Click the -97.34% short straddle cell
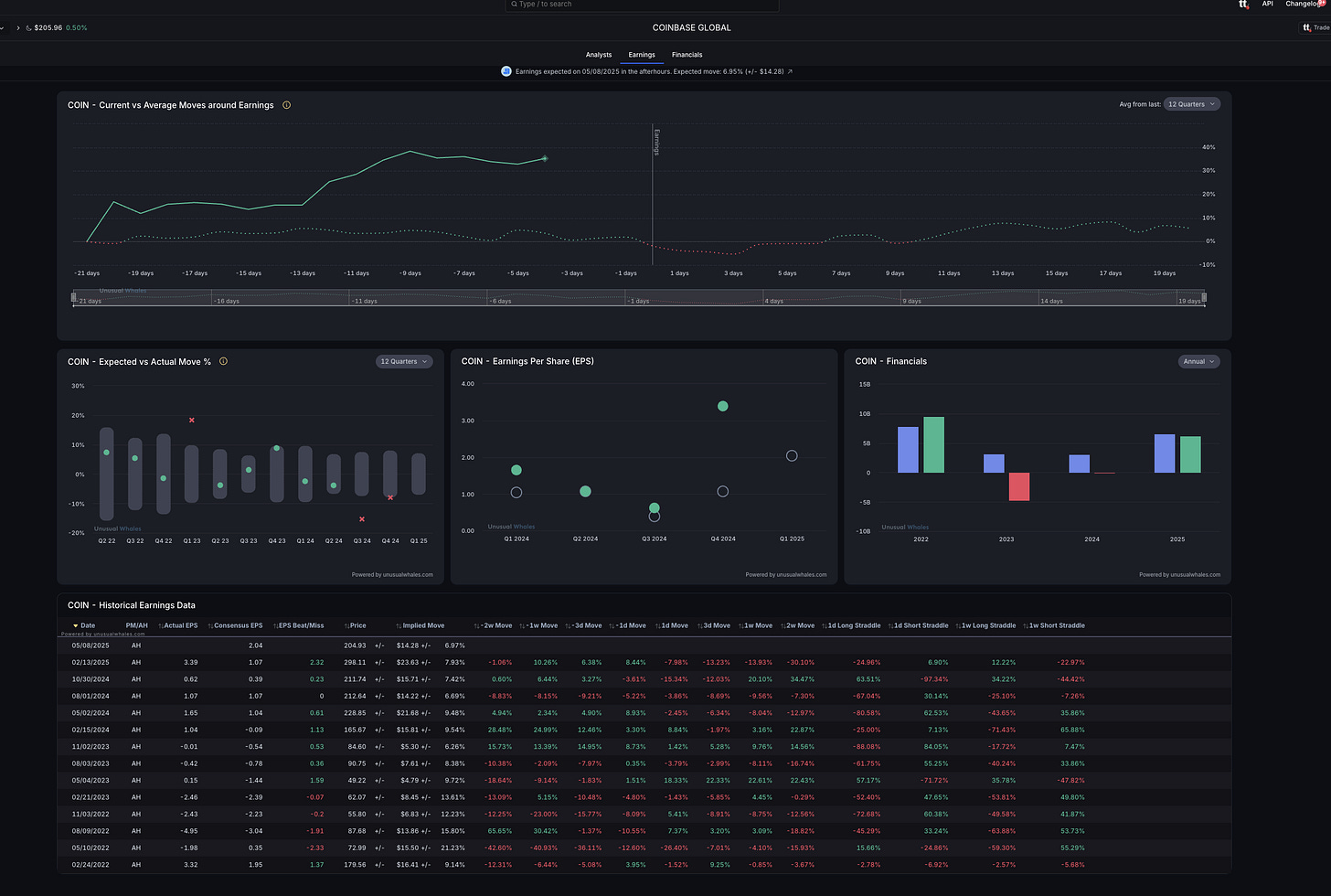 coord(933,679)
